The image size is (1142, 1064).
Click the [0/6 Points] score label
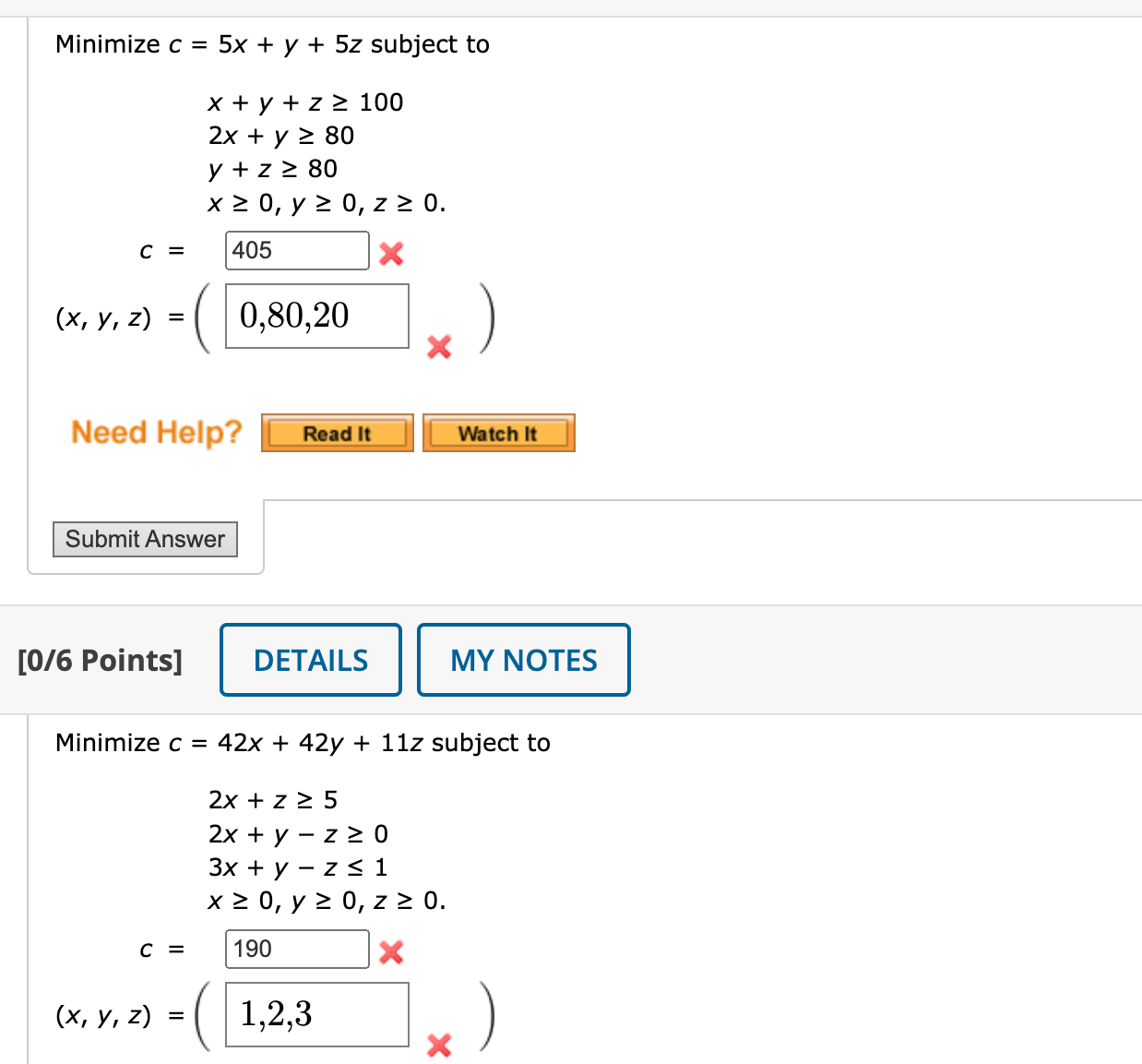100,659
